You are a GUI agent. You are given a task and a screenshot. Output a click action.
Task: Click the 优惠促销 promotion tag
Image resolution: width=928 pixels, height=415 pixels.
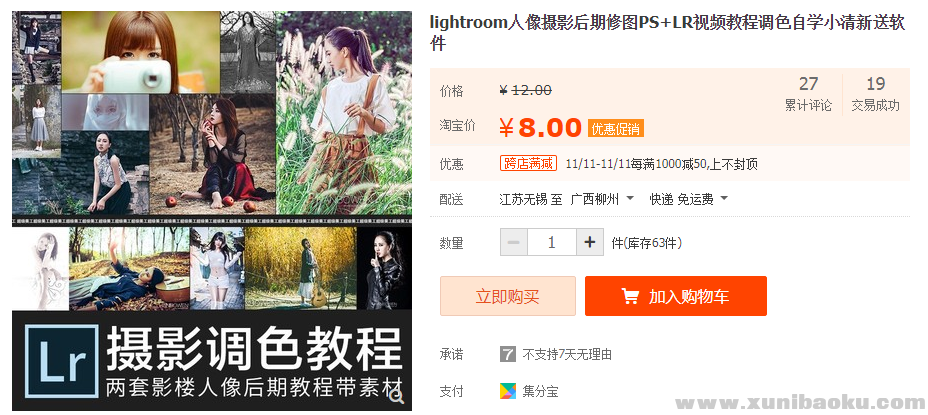[x=616, y=129]
